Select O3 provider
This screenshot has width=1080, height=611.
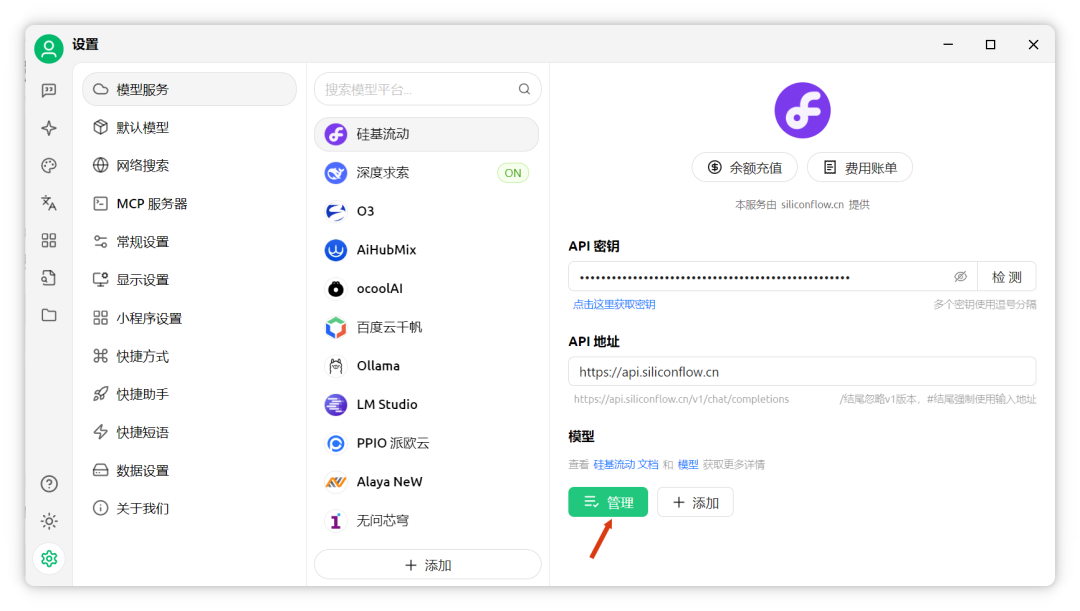[x=426, y=211]
